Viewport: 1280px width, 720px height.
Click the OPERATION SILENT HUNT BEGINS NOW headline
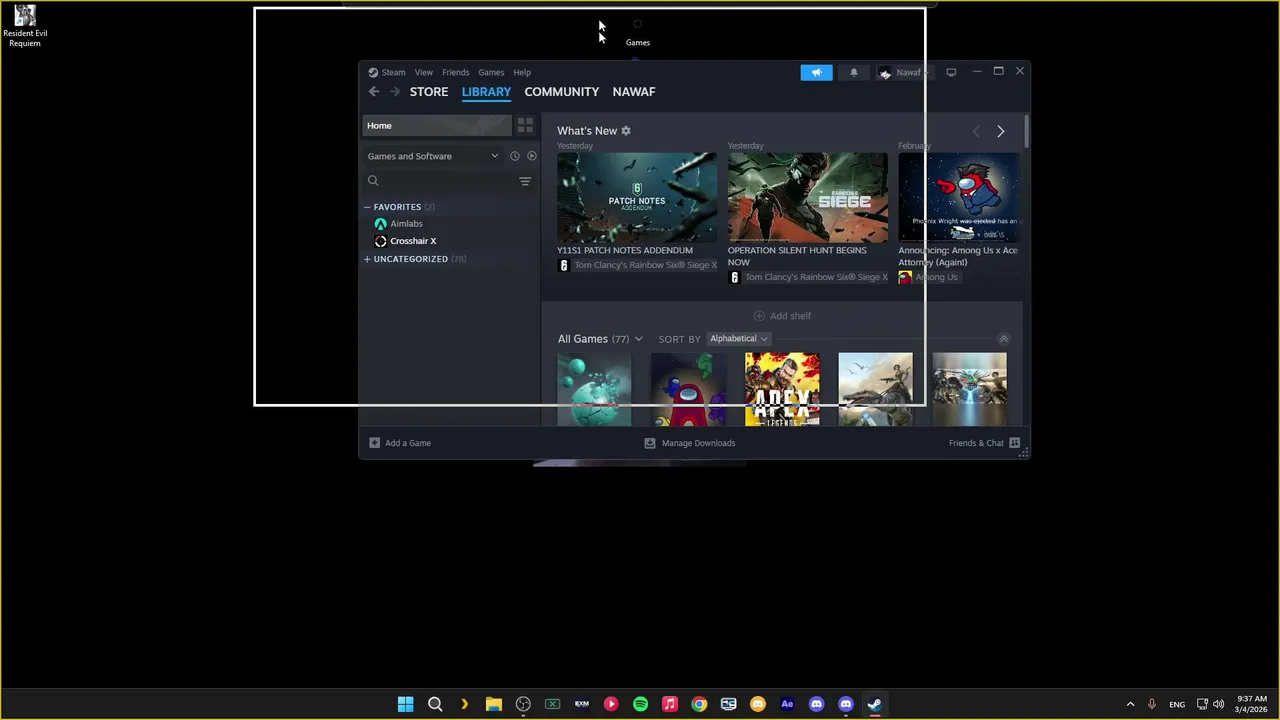(797, 256)
